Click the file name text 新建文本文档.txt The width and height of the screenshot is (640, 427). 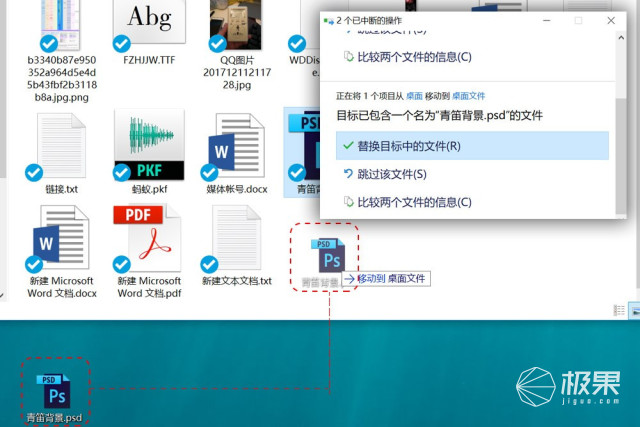[x=237, y=281]
